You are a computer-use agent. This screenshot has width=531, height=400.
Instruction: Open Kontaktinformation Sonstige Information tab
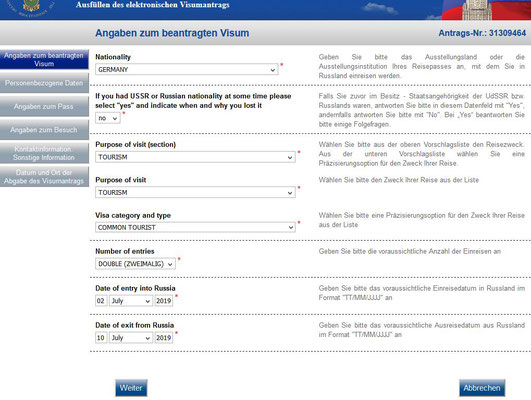(44, 153)
